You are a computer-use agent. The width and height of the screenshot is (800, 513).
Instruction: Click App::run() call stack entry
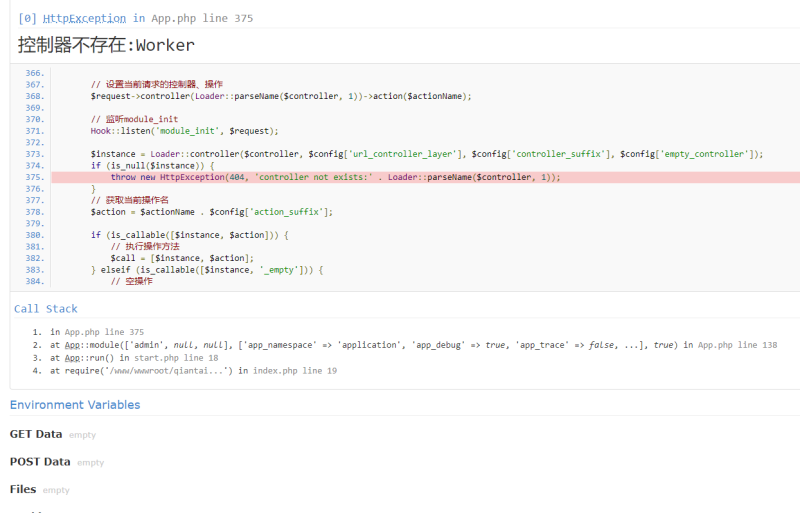tap(134, 358)
